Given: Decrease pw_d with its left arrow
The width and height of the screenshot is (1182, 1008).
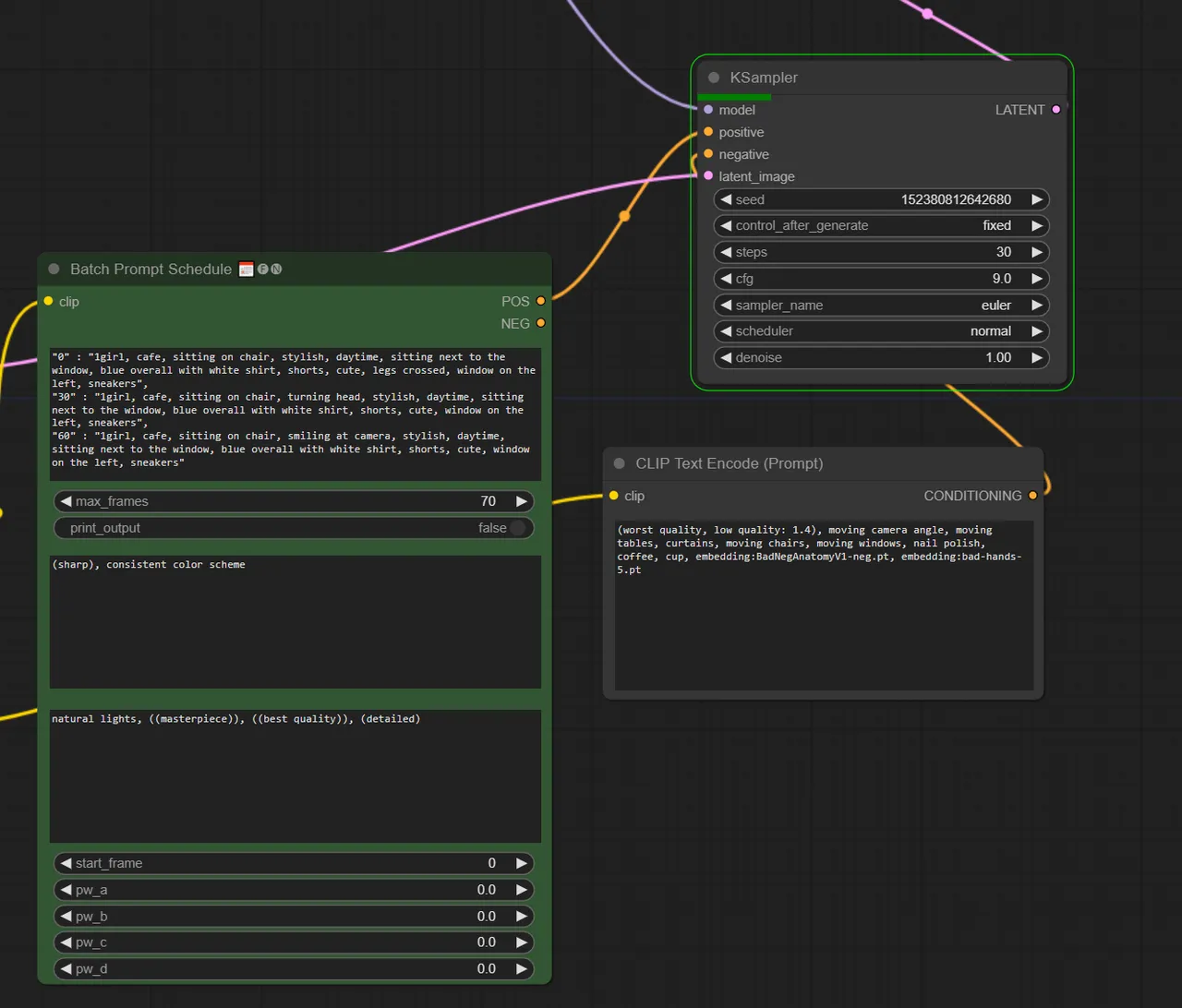Looking at the screenshot, I should (x=66, y=969).
